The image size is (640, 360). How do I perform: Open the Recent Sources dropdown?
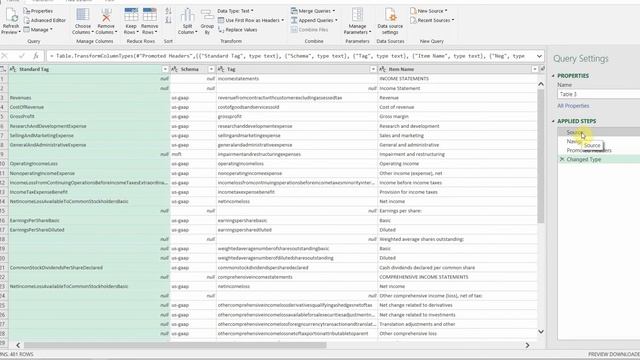432,20
